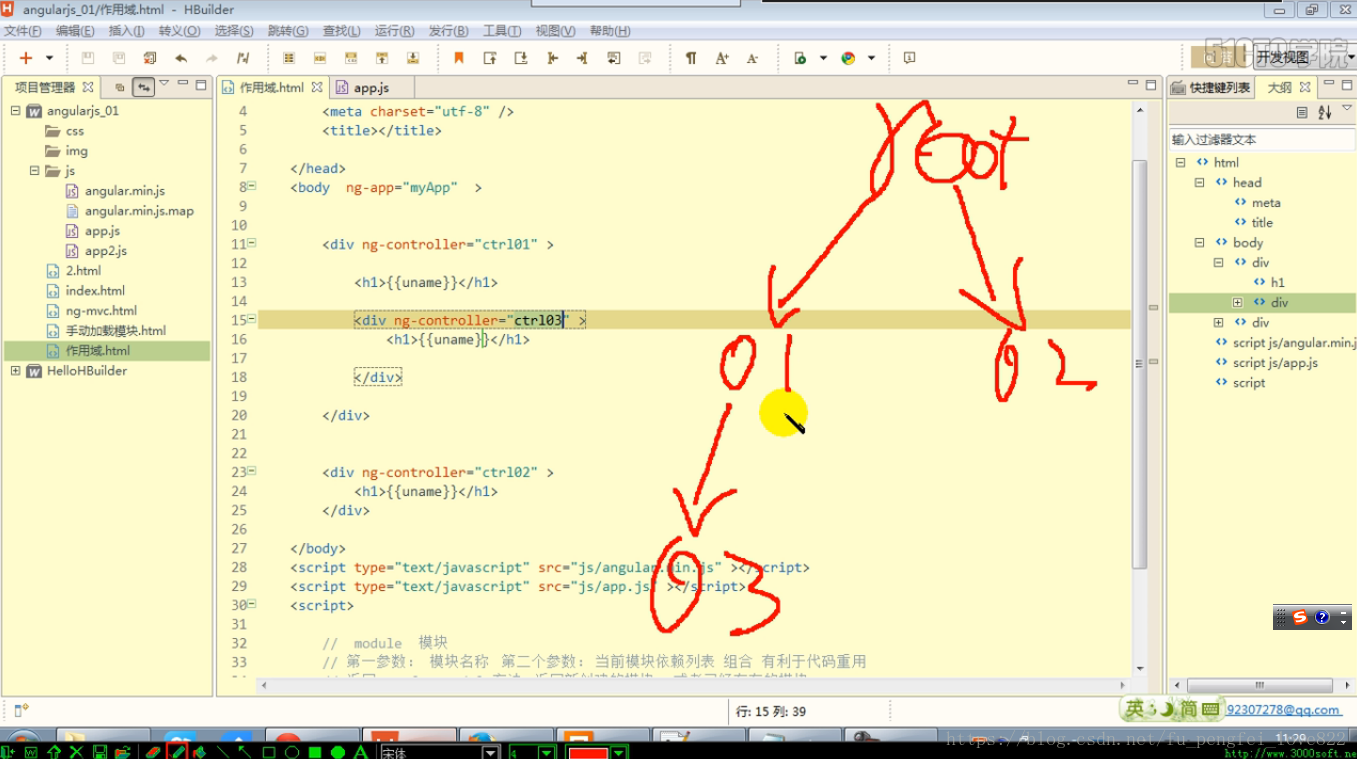The height and width of the screenshot is (759, 1357).
Task: Select script js/app.js in outline
Action: coord(1275,363)
